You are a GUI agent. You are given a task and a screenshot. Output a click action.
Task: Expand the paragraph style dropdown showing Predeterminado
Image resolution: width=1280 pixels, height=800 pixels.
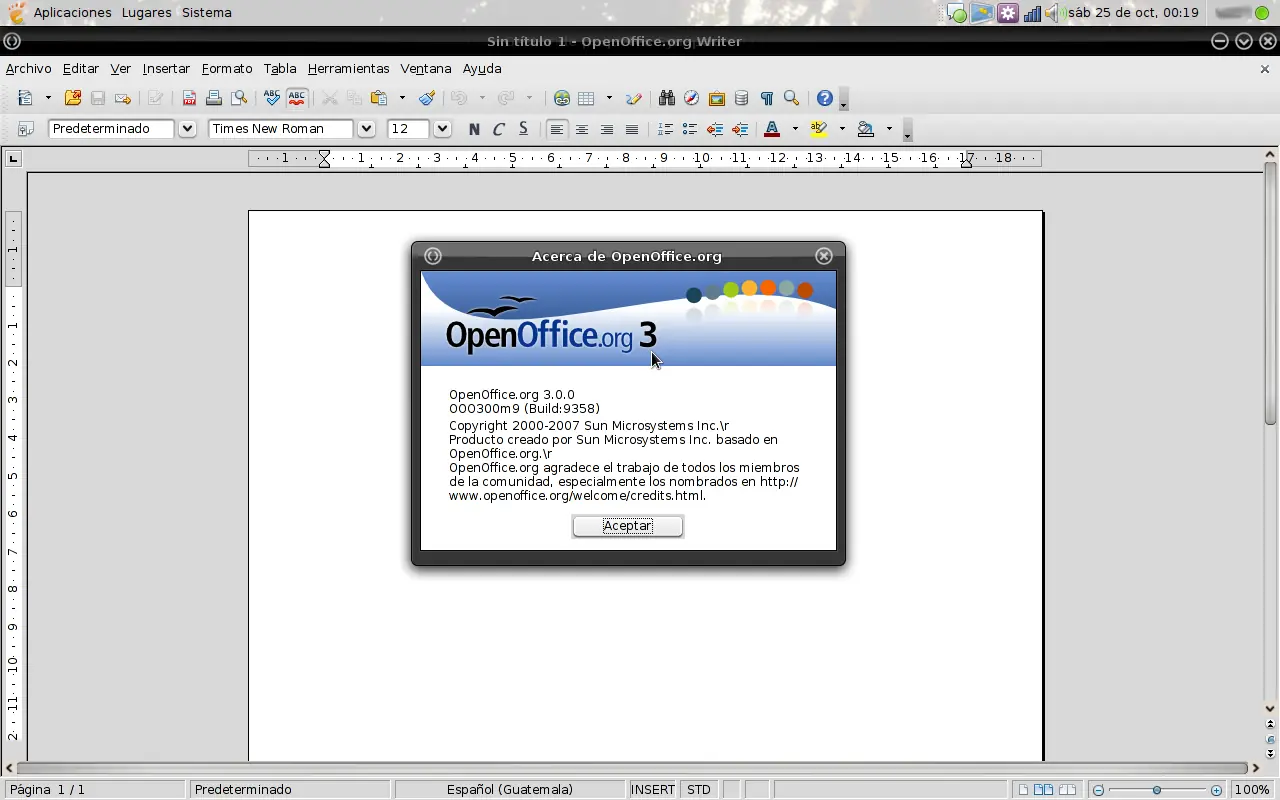click(187, 129)
